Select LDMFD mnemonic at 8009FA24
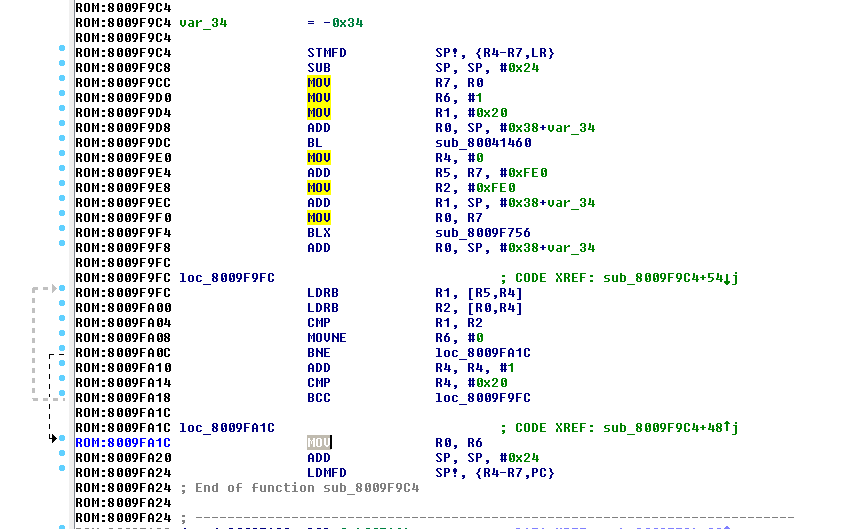This screenshot has height=529, width=847. pyautogui.click(x=327, y=473)
